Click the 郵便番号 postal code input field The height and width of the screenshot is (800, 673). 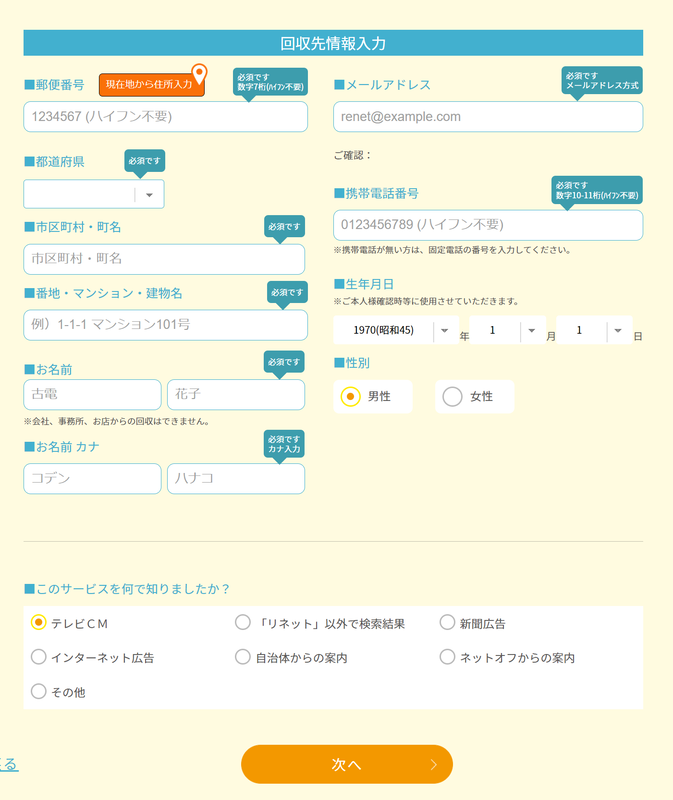tap(164, 117)
